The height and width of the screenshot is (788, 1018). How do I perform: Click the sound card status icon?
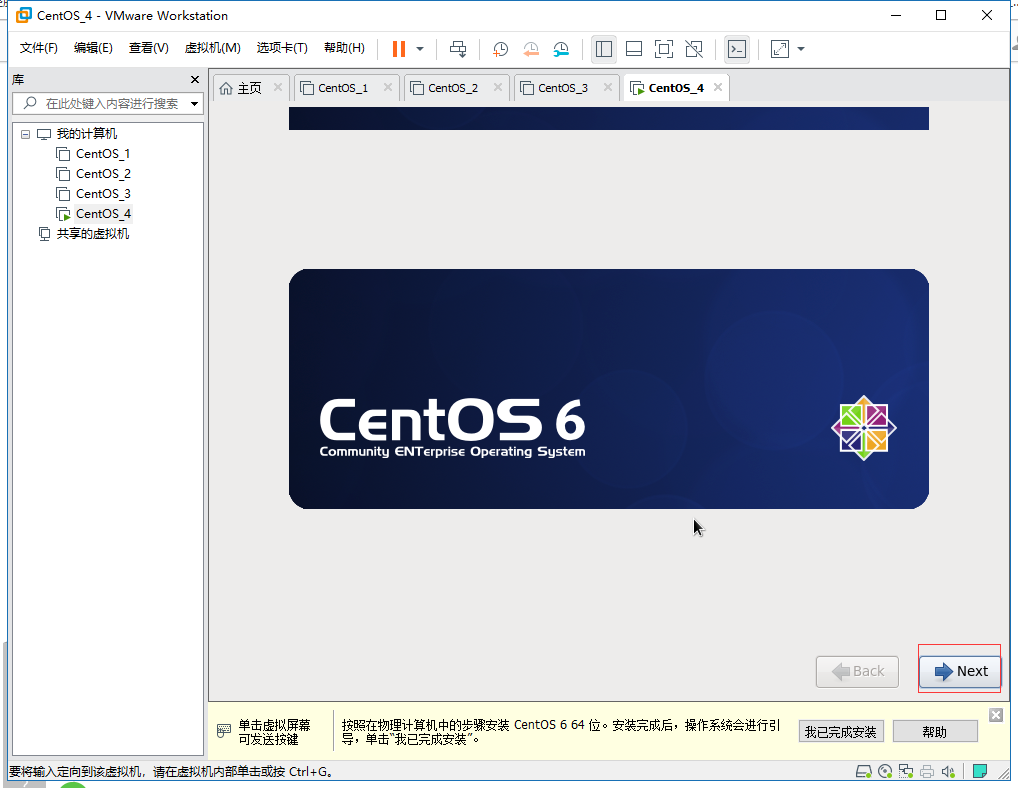948,772
